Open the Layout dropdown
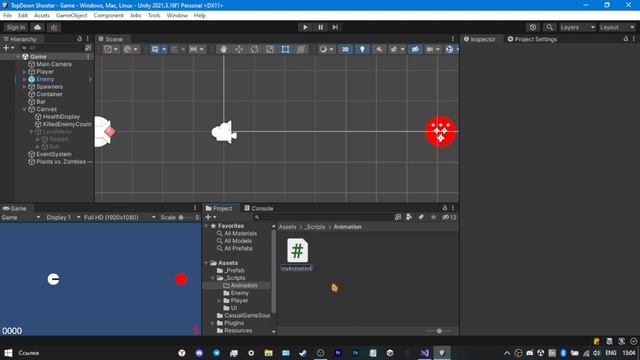 [x=617, y=27]
